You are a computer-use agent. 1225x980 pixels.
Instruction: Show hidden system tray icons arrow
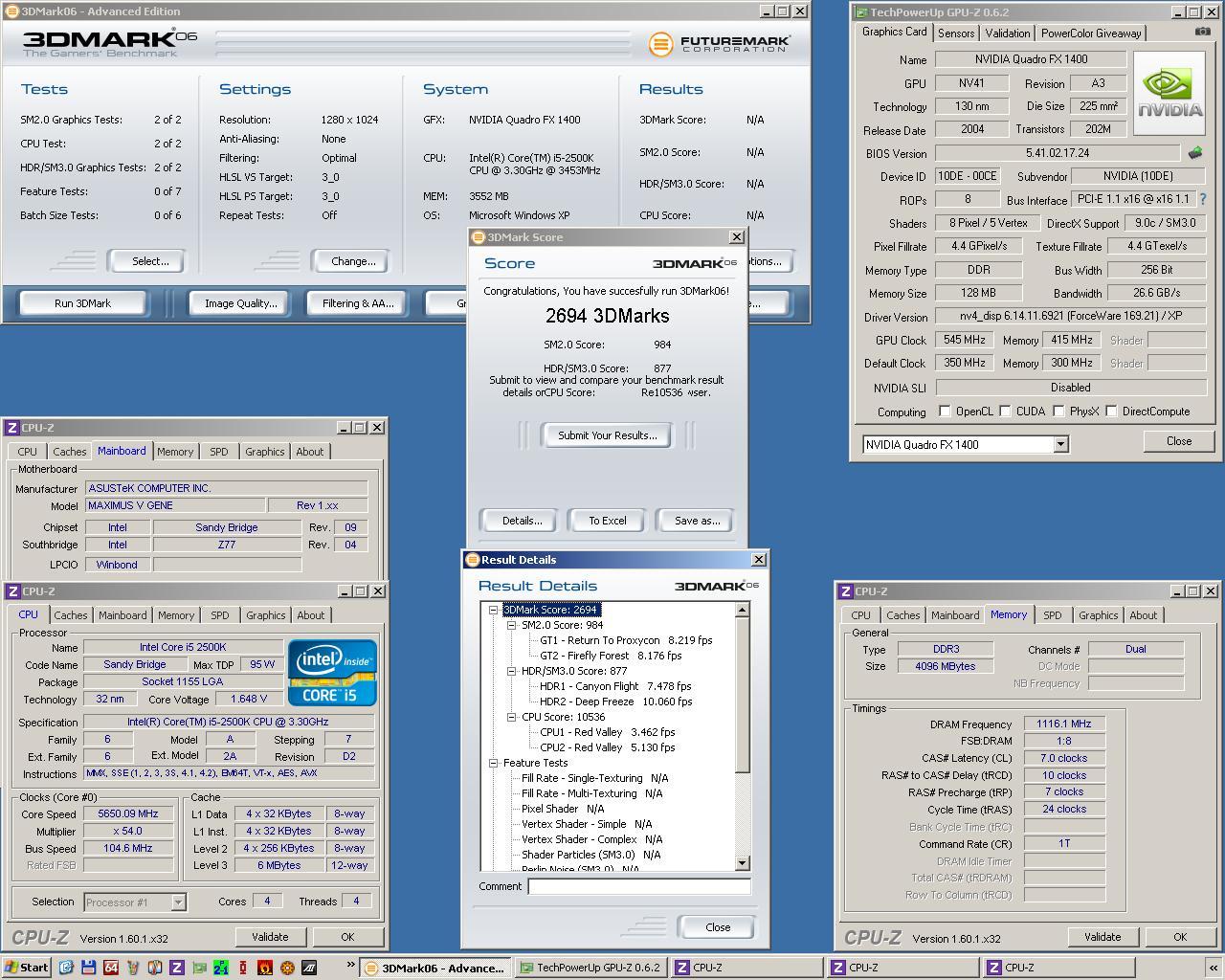(x=1214, y=968)
